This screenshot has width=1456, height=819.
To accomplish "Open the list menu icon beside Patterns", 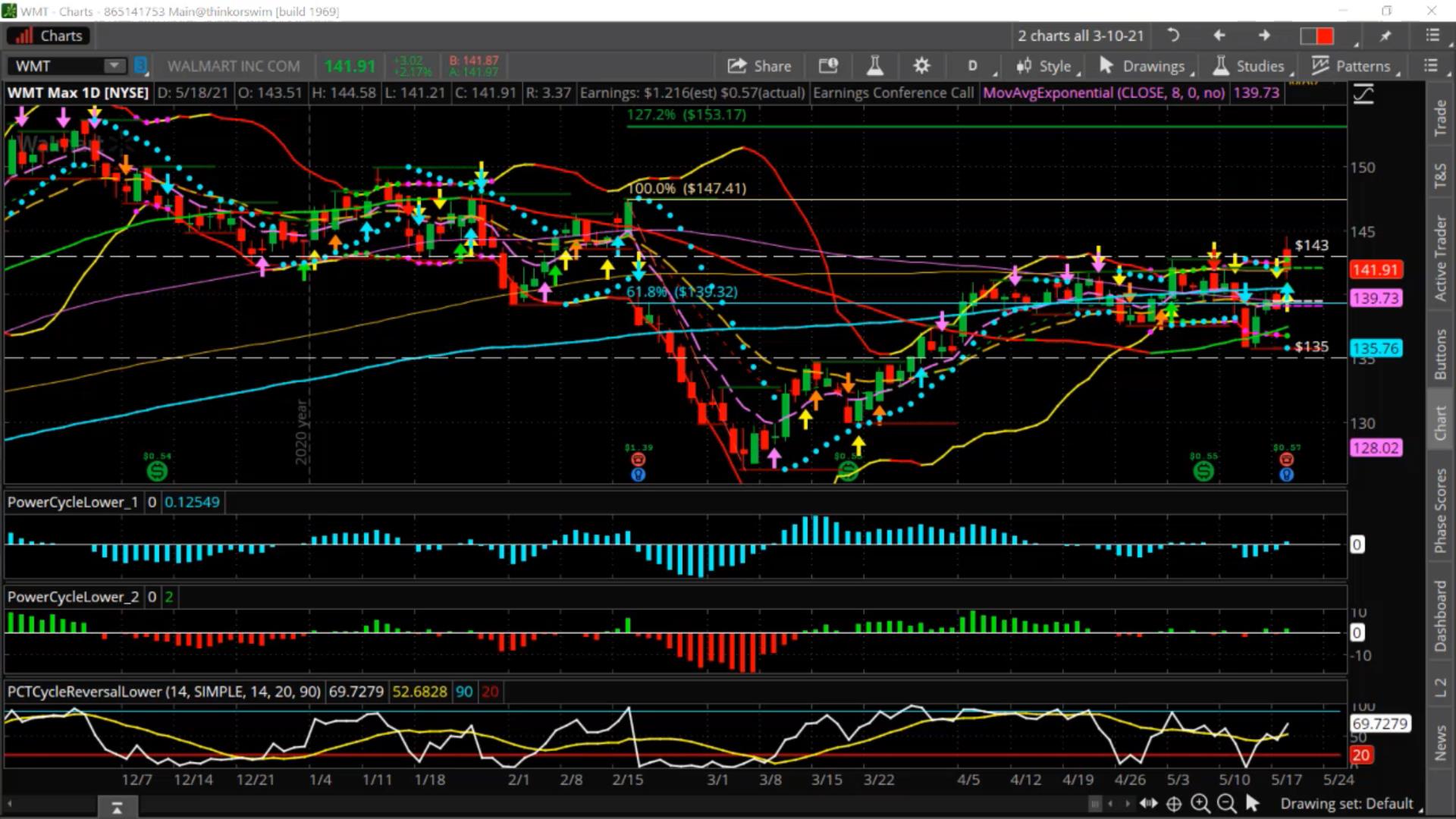I will click(x=1431, y=66).
